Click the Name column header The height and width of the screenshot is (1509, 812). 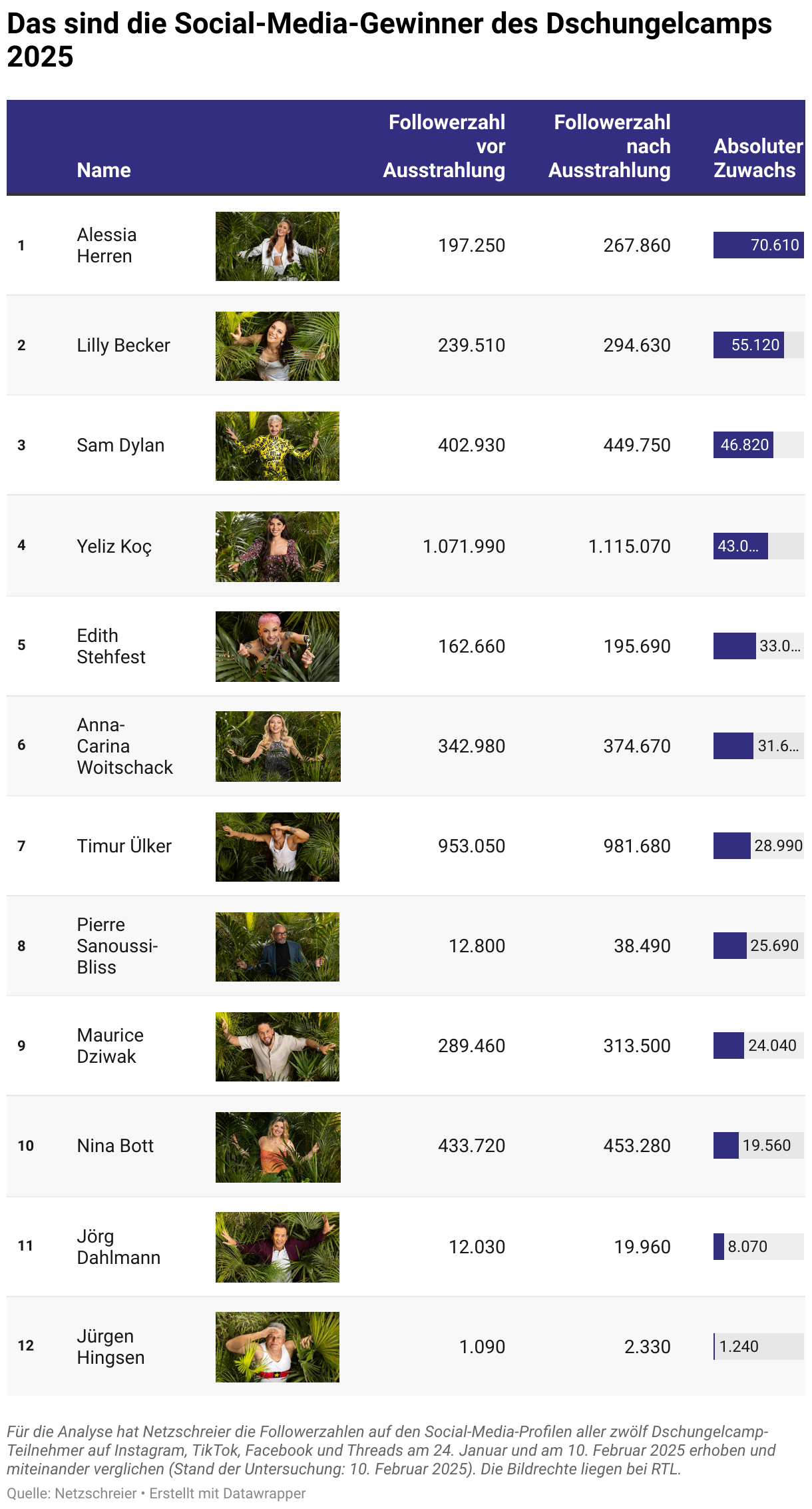pos(104,170)
